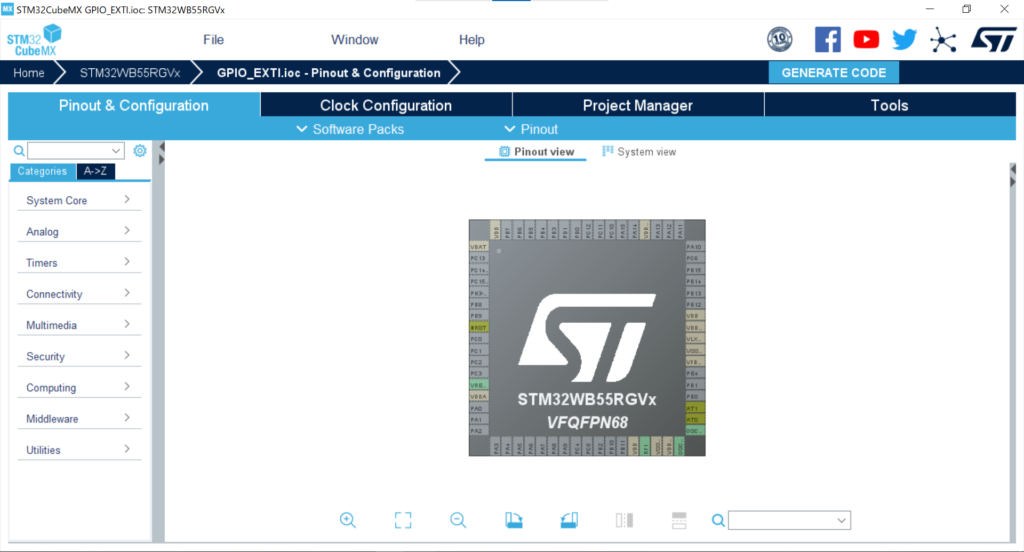Expand the left categories panel arrow
Image resolution: width=1024 pixels, height=552 pixels.
(x=161, y=159)
